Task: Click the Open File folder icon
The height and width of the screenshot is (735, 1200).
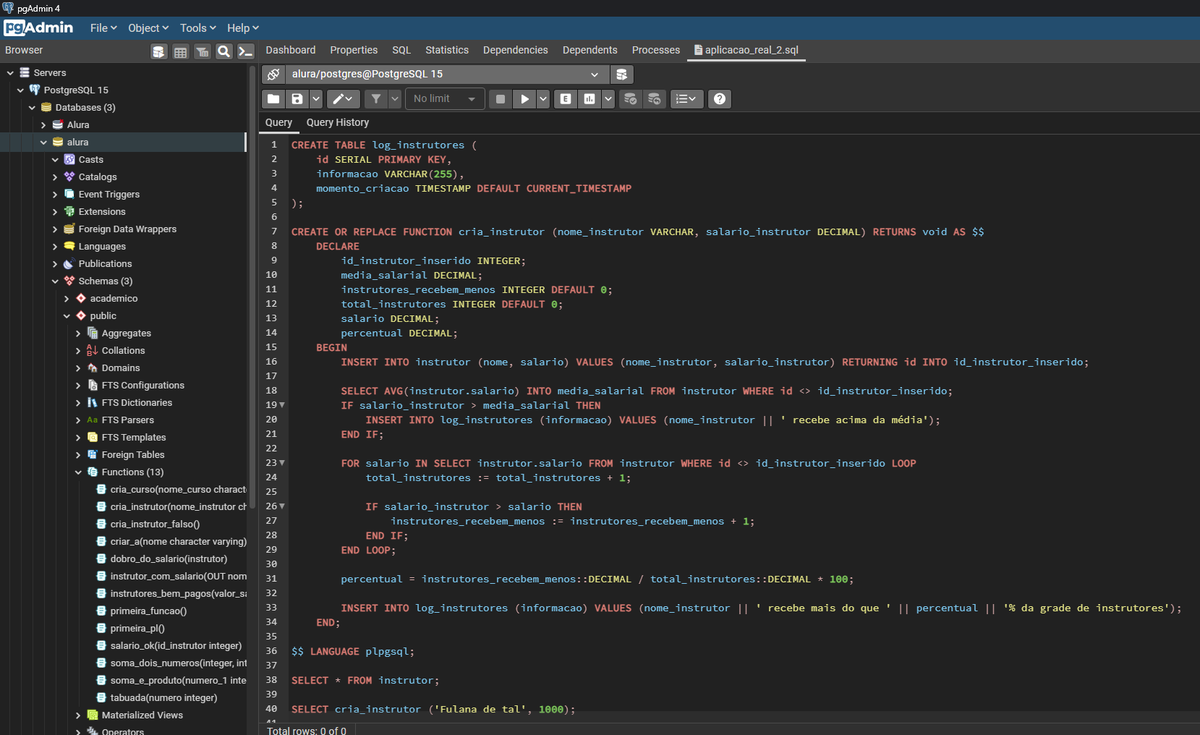Action: point(273,99)
